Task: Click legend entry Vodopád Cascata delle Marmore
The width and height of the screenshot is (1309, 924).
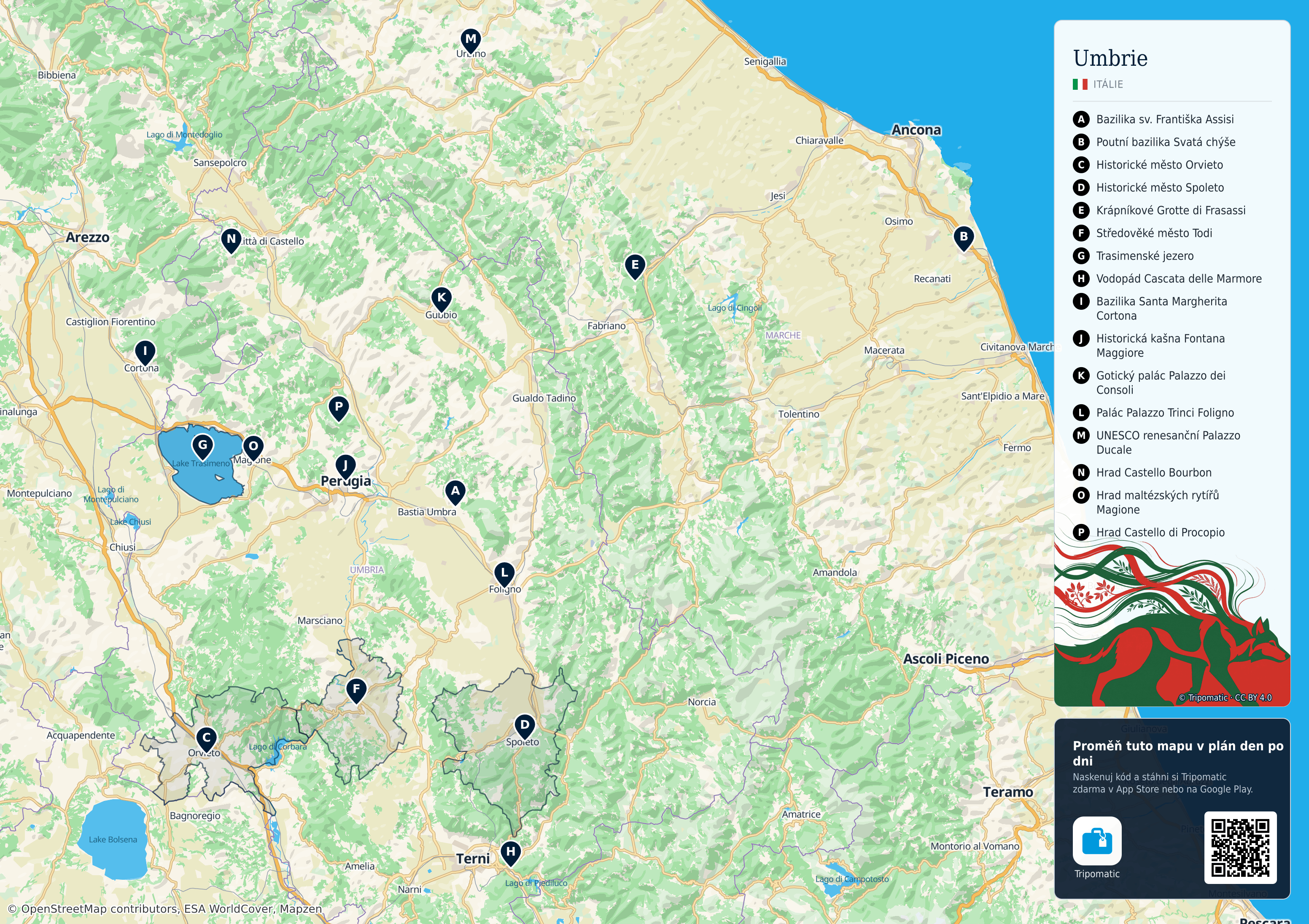Action: point(1168,279)
